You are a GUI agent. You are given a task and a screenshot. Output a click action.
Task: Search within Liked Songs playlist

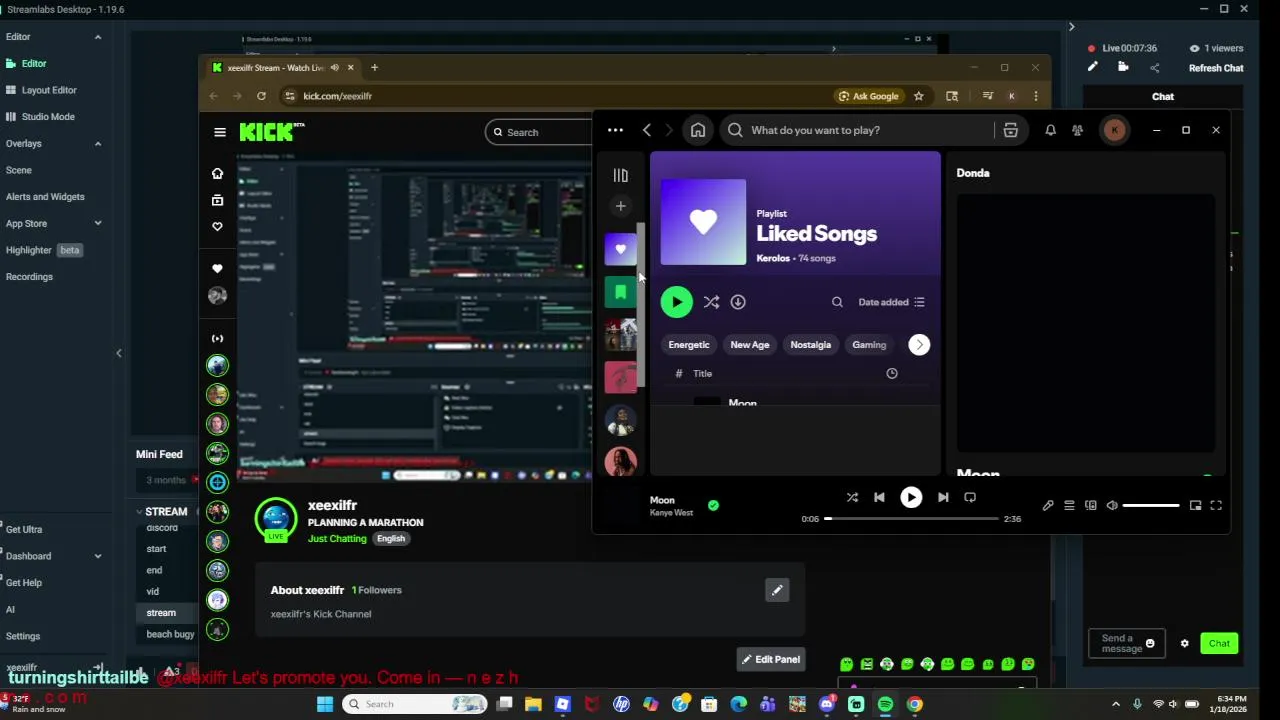click(837, 302)
